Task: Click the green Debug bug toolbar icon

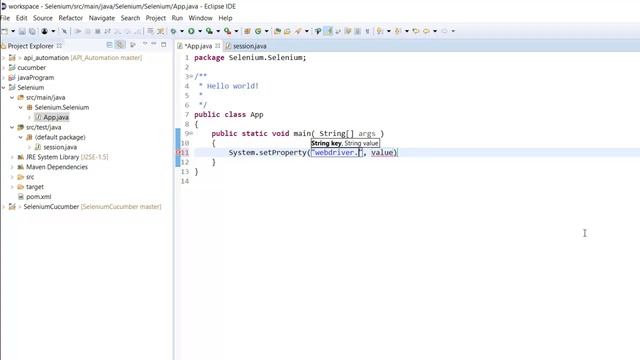Action: [x=173, y=31]
